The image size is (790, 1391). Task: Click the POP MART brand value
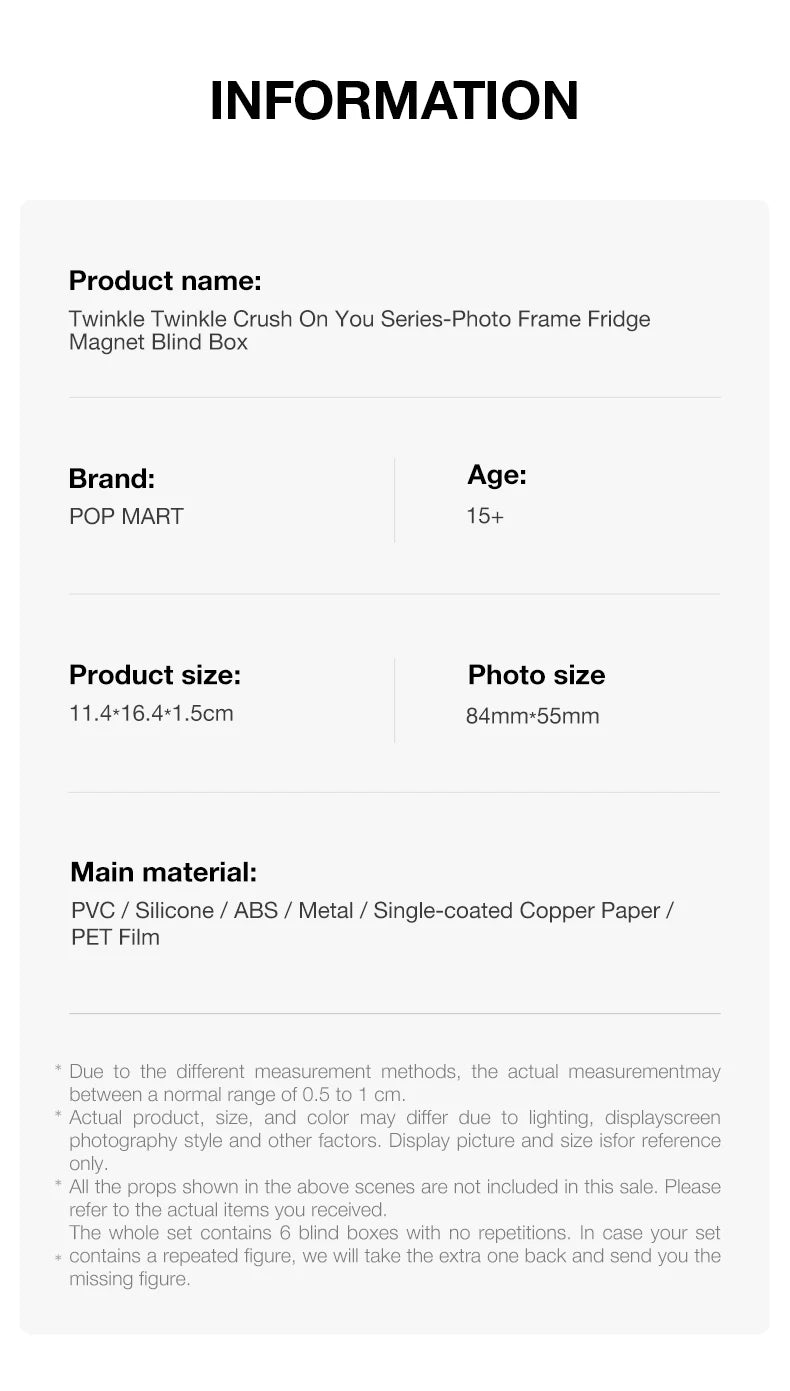tap(126, 516)
